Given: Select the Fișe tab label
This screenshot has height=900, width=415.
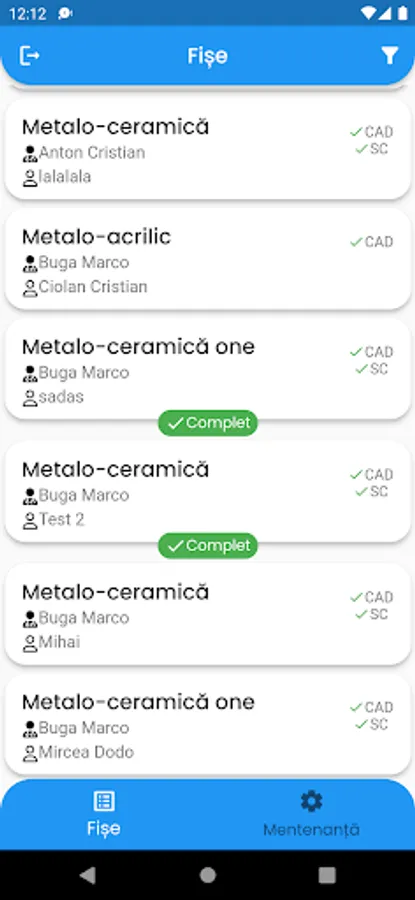Looking at the screenshot, I should pos(104,828).
